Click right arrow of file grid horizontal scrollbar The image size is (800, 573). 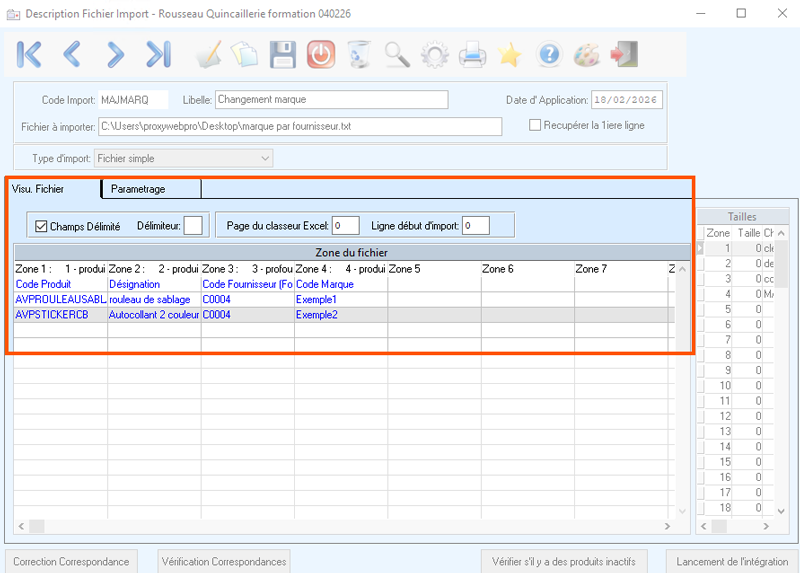pyautogui.click(x=667, y=526)
